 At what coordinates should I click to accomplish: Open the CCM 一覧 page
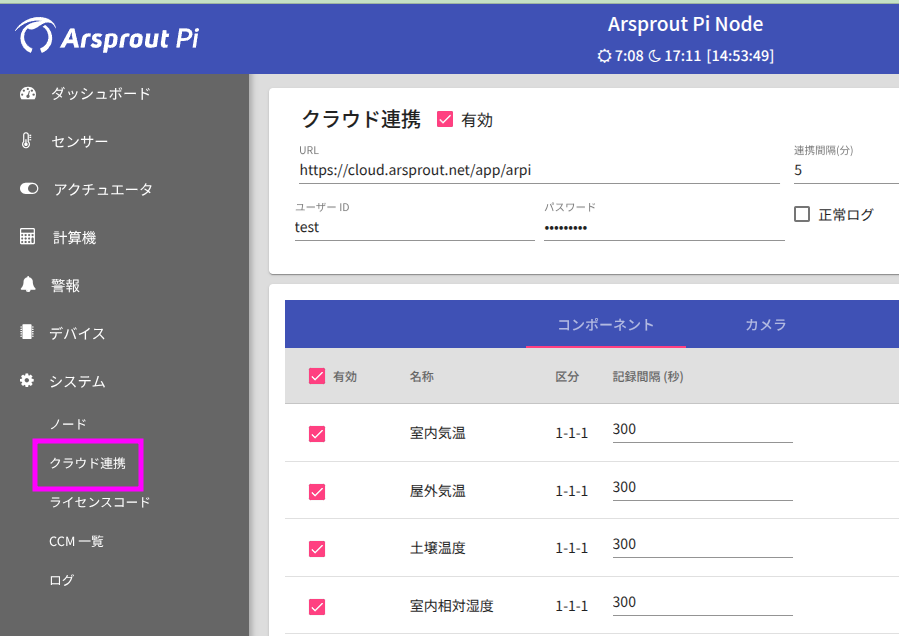coord(77,541)
